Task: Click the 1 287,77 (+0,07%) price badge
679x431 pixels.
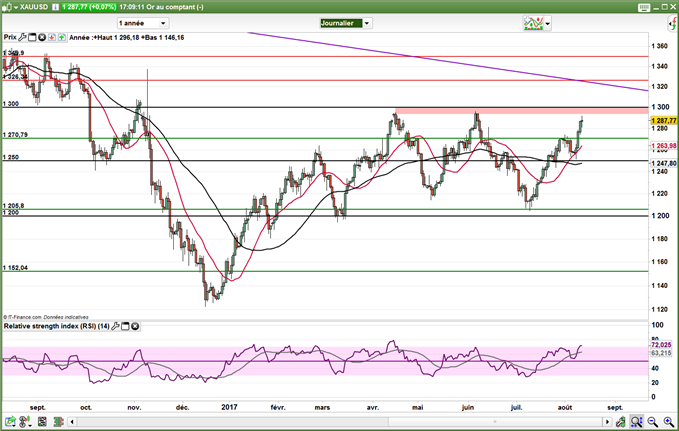Action: click(x=89, y=7)
